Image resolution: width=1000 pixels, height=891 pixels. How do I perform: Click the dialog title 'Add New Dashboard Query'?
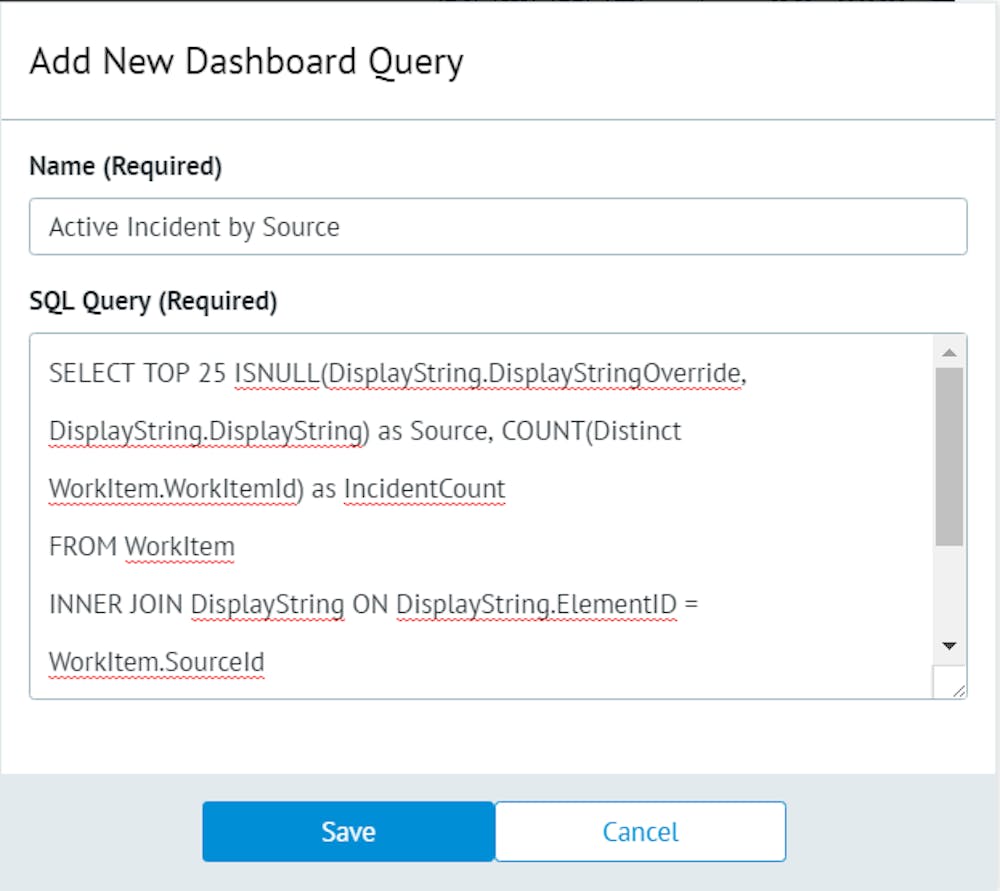[x=245, y=61]
